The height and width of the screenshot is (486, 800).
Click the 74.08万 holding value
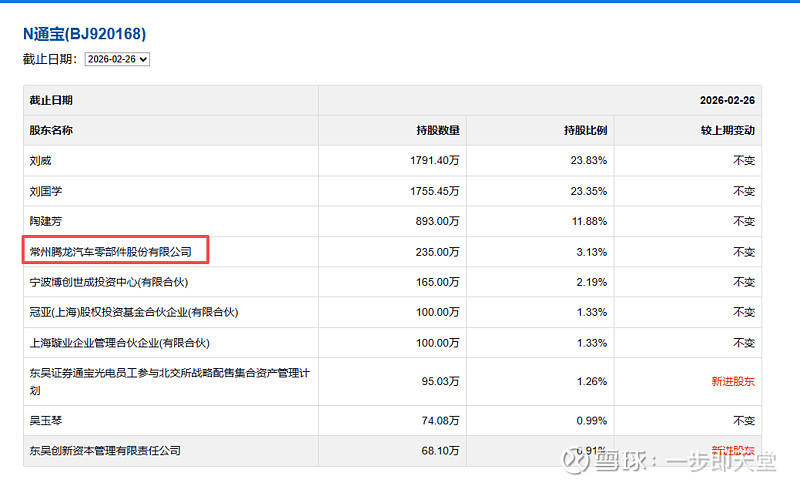point(440,421)
